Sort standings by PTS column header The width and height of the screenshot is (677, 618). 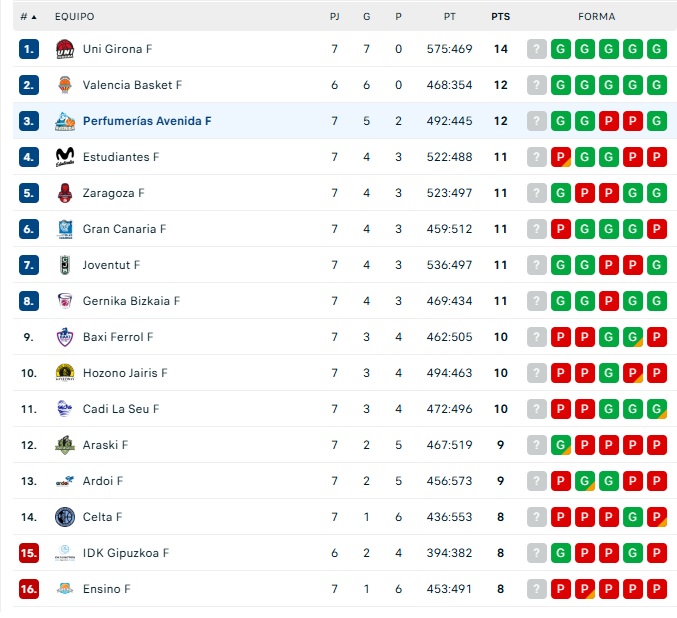click(500, 17)
